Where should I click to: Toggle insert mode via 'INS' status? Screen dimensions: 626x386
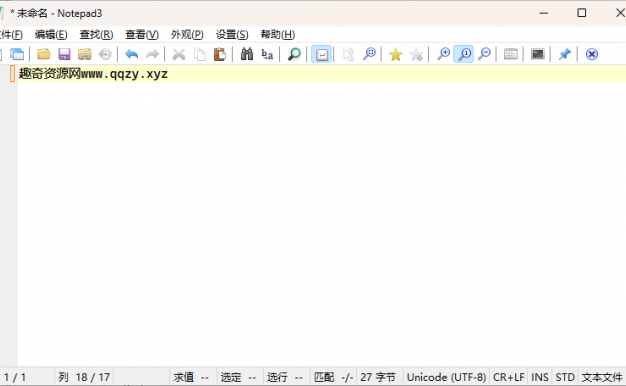540,377
